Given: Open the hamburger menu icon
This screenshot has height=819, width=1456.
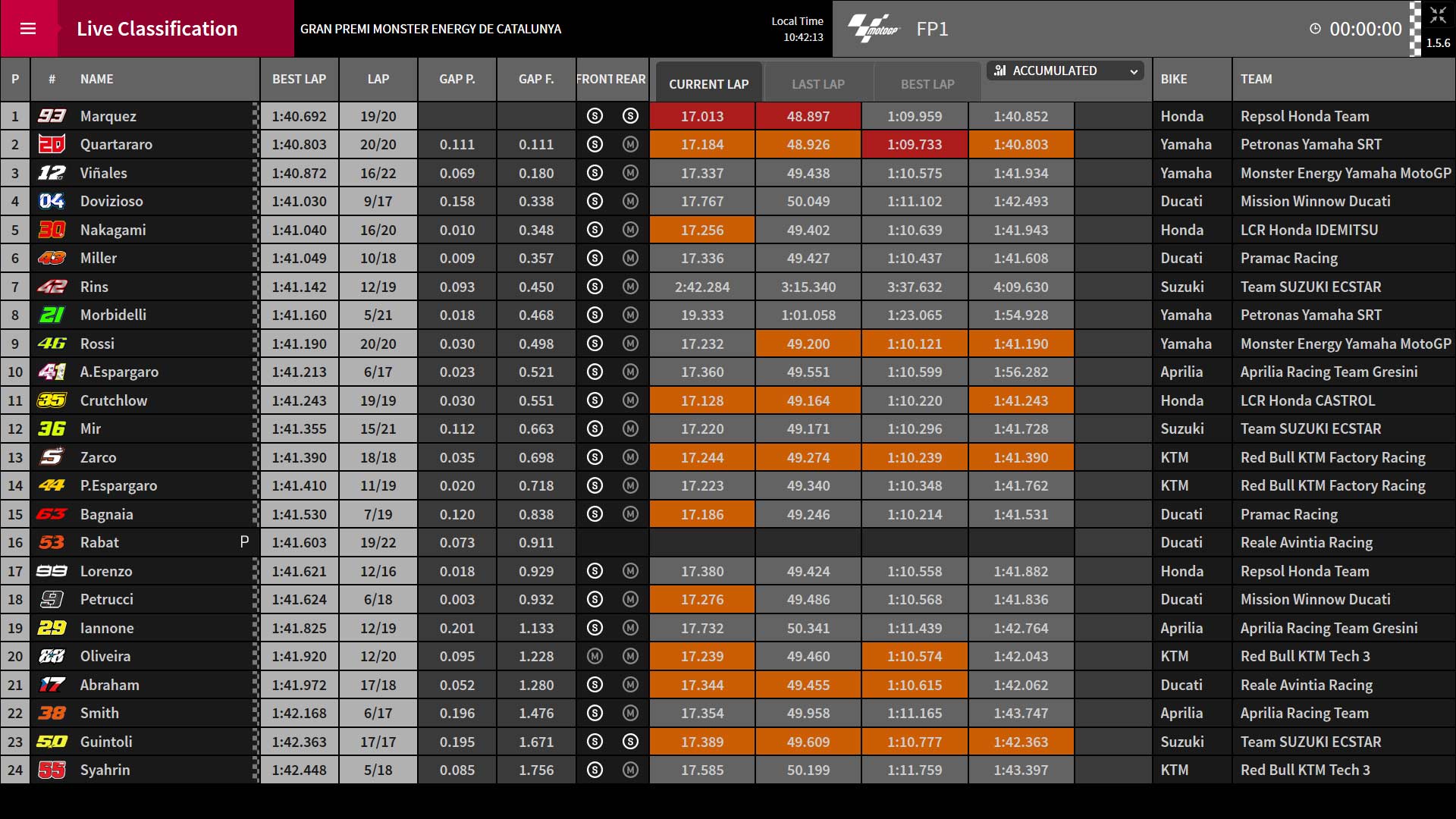Looking at the screenshot, I should (x=28, y=29).
